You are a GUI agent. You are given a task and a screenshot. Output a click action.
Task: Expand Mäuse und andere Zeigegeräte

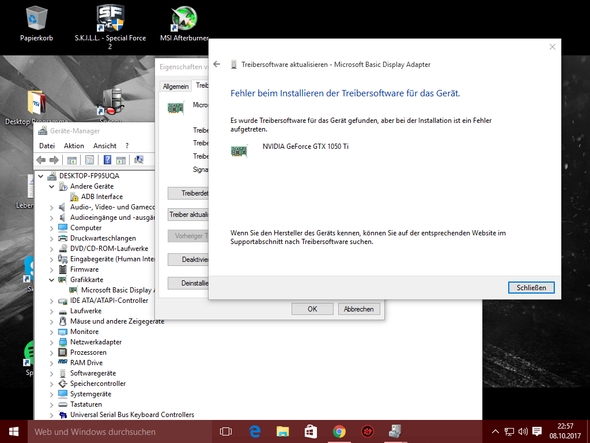click(52, 322)
